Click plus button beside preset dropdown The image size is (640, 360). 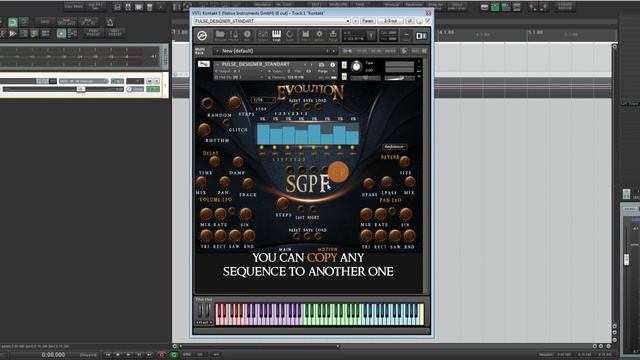(x=356, y=21)
